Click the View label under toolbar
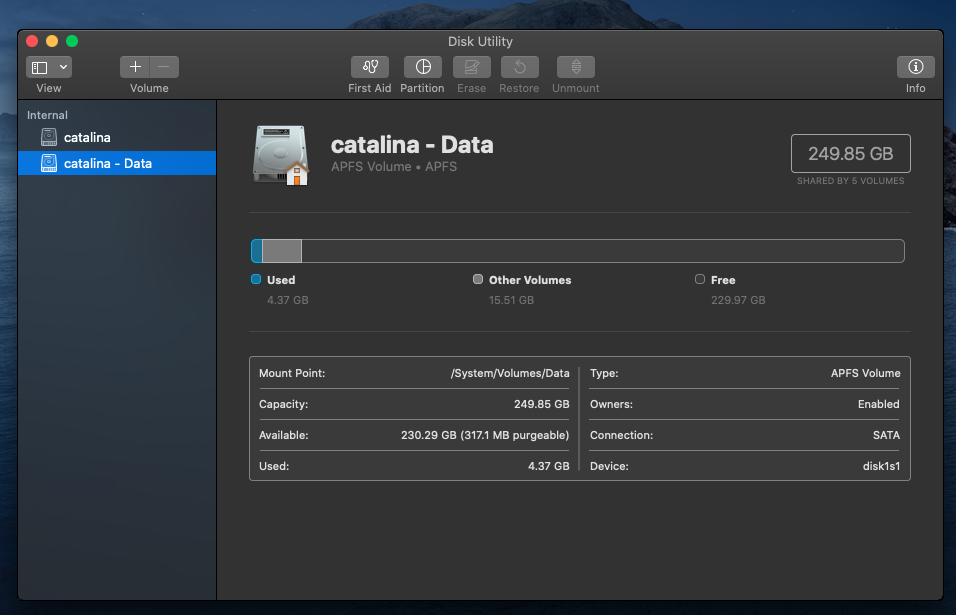 coord(49,88)
